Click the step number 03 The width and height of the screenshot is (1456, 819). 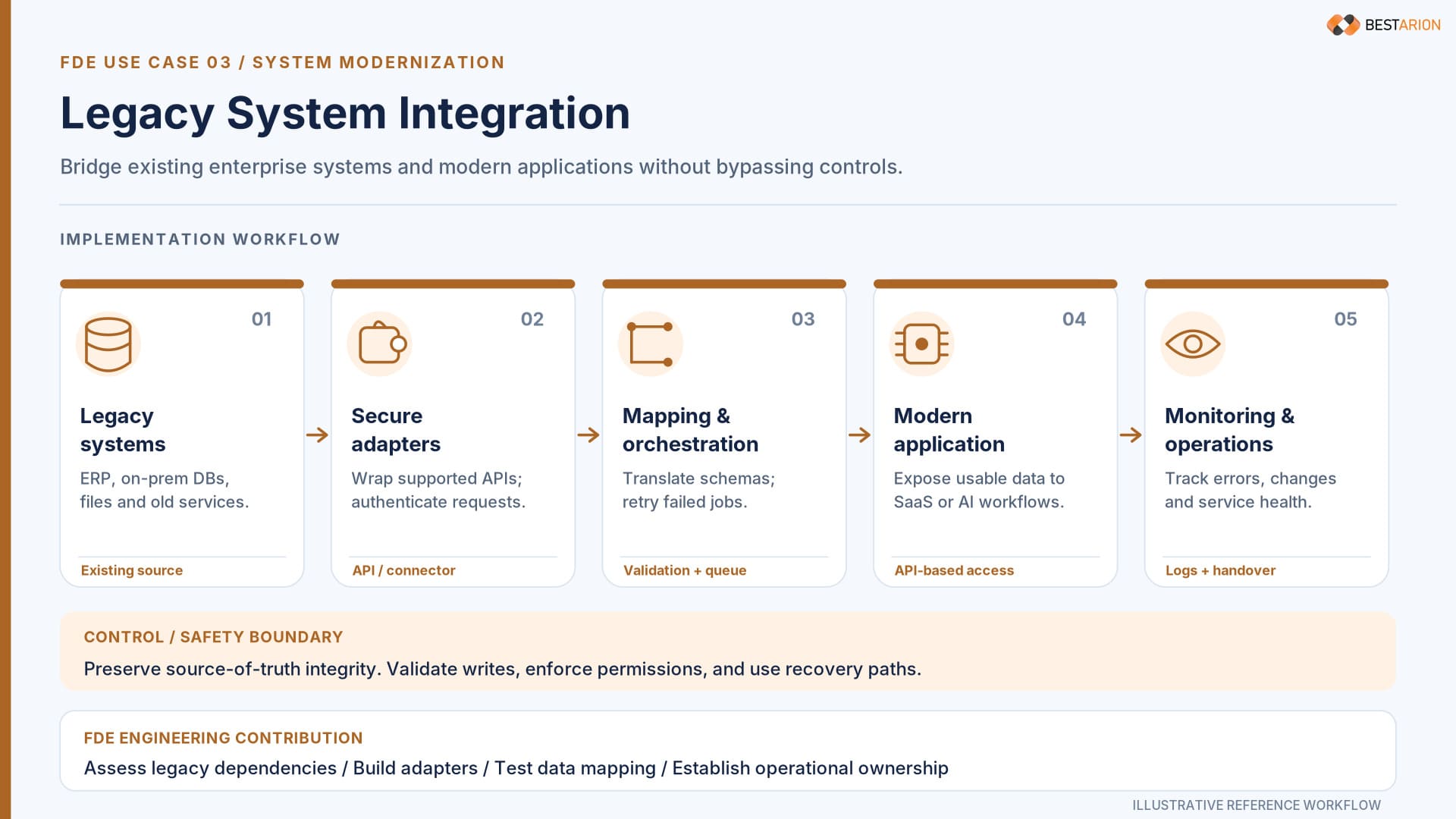pos(803,319)
